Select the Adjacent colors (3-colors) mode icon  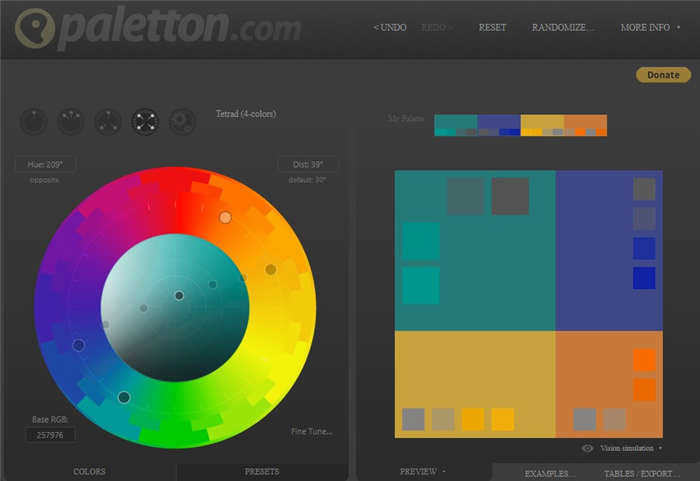coord(71,121)
